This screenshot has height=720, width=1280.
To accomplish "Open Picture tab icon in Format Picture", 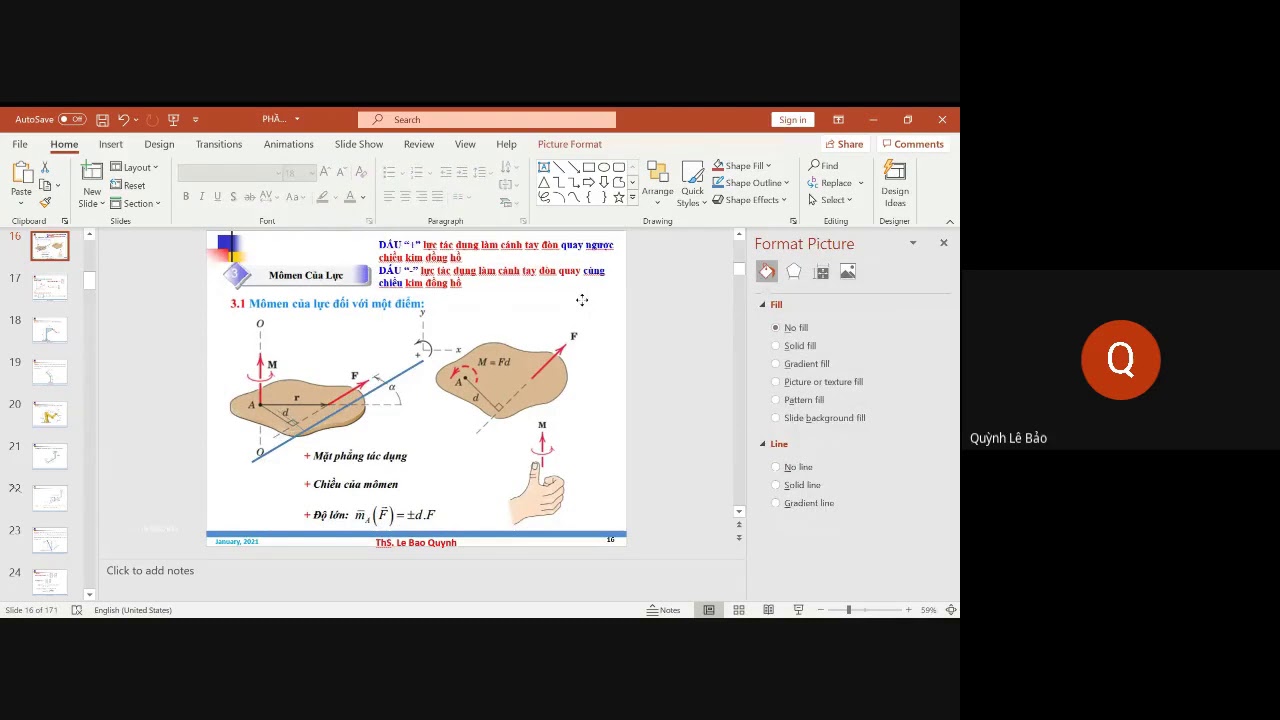I will (848, 271).
